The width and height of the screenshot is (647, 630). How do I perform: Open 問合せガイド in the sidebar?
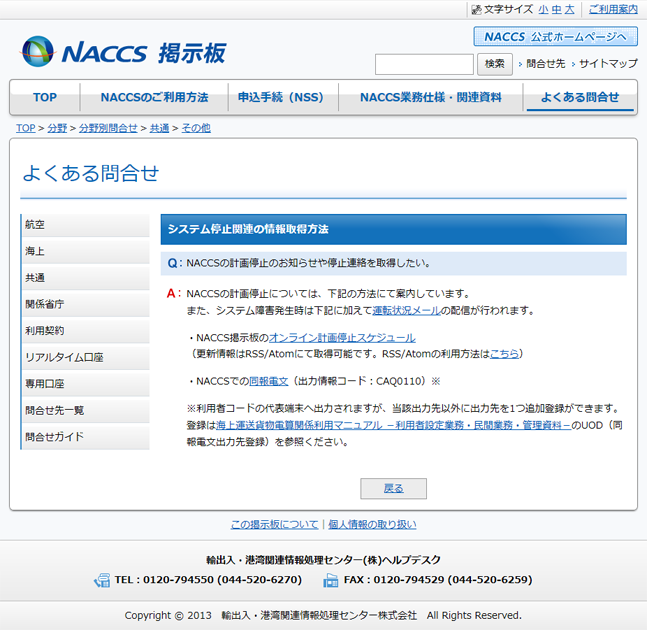tap(85, 437)
